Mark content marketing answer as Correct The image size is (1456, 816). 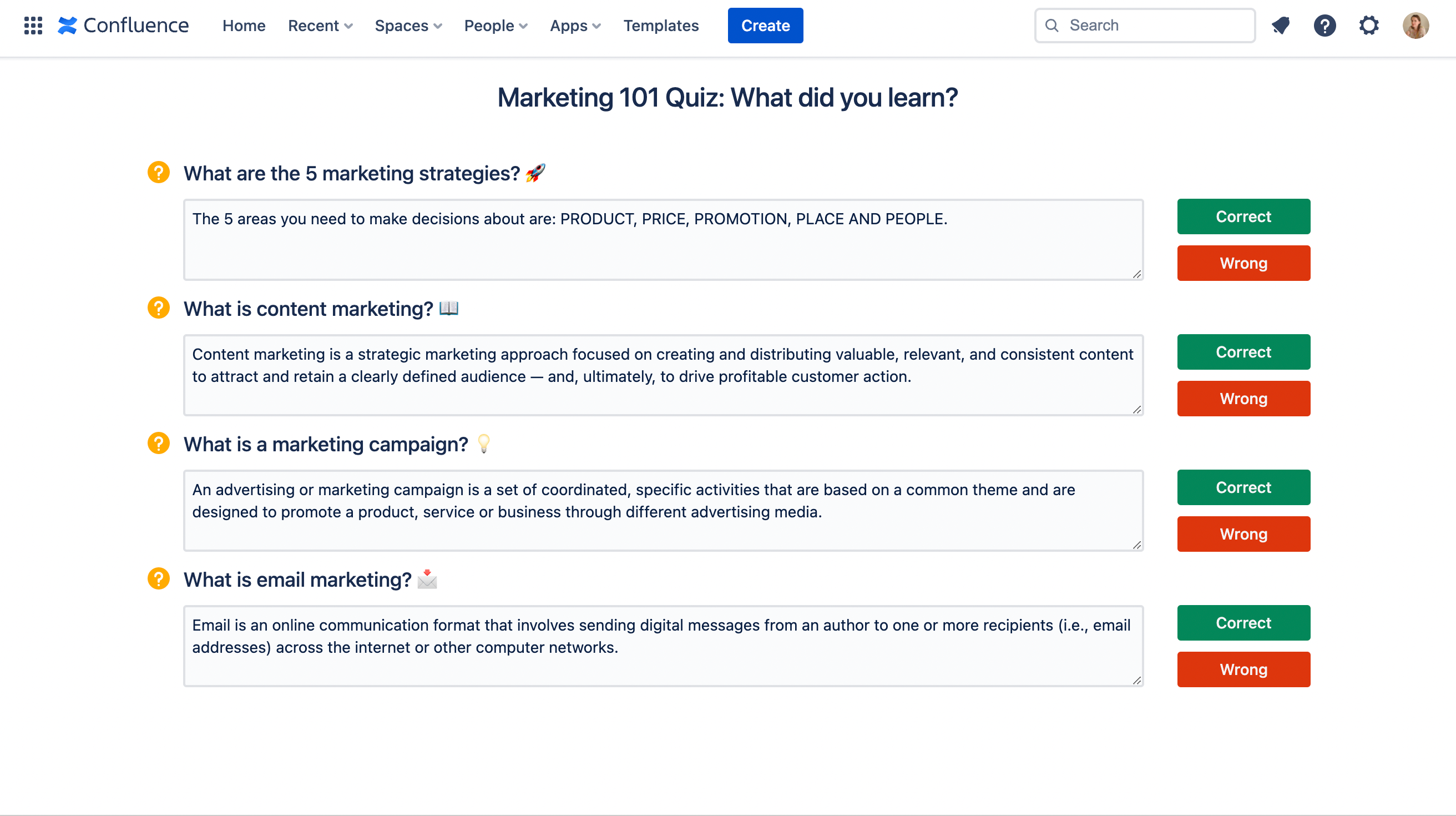point(1243,352)
